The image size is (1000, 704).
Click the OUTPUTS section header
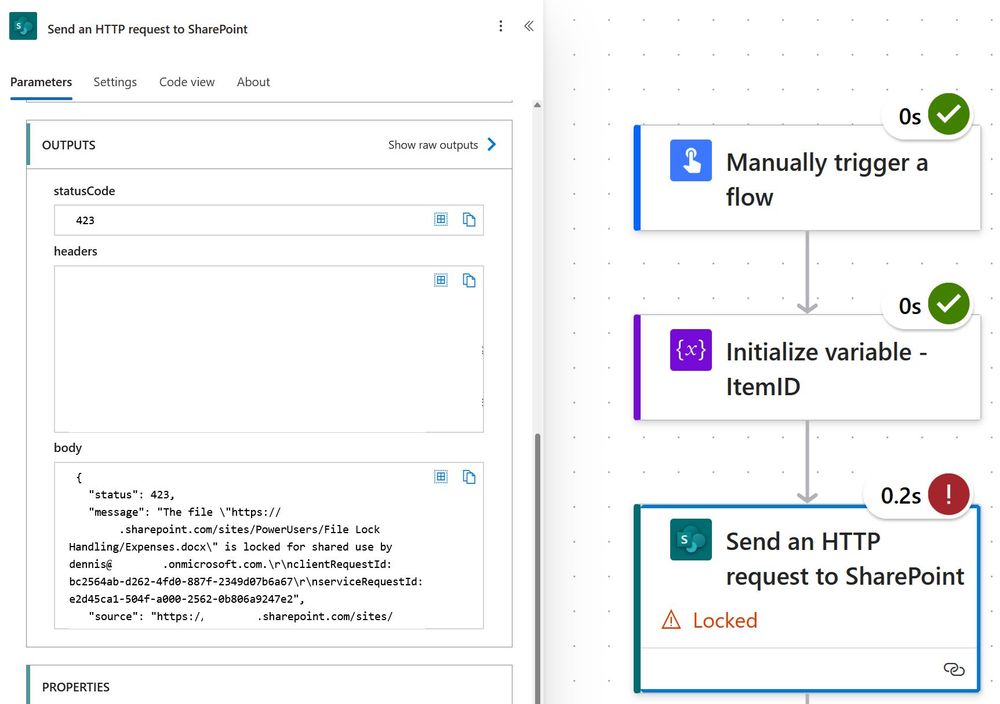click(269, 145)
